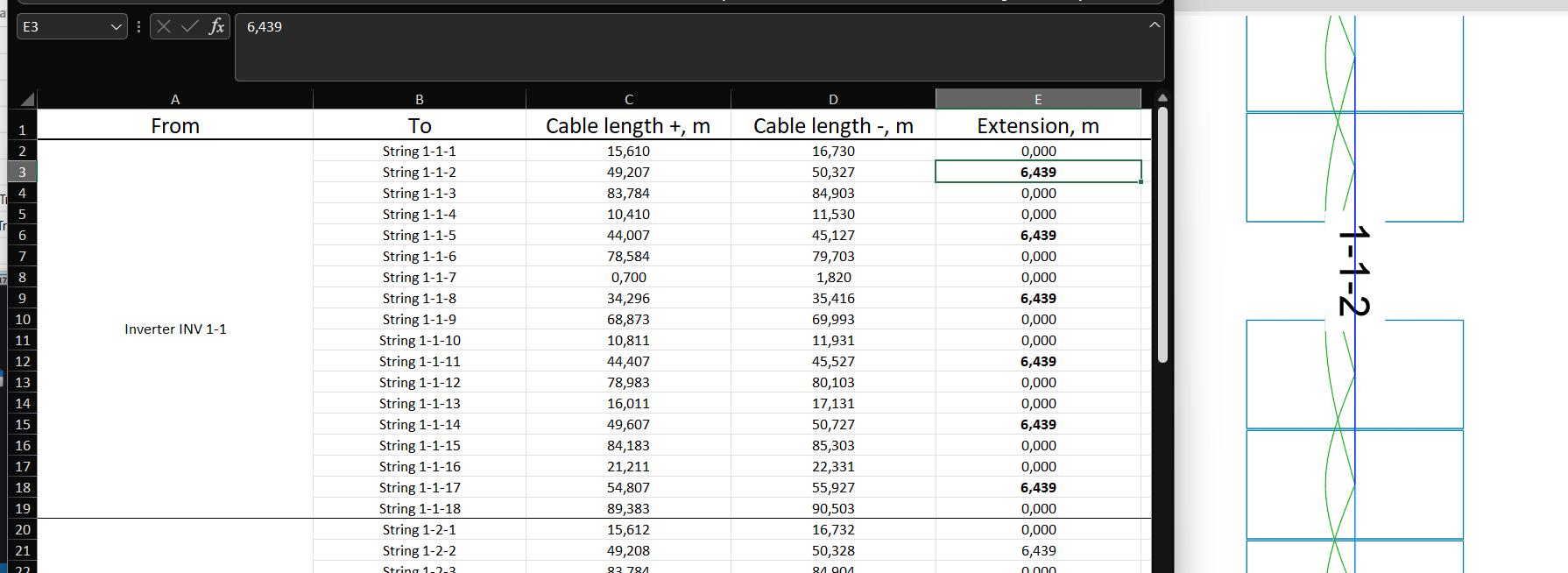This screenshot has height=573, width=1568.
Task: Open the Insert Function fx button
Action: [x=216, y=26]
